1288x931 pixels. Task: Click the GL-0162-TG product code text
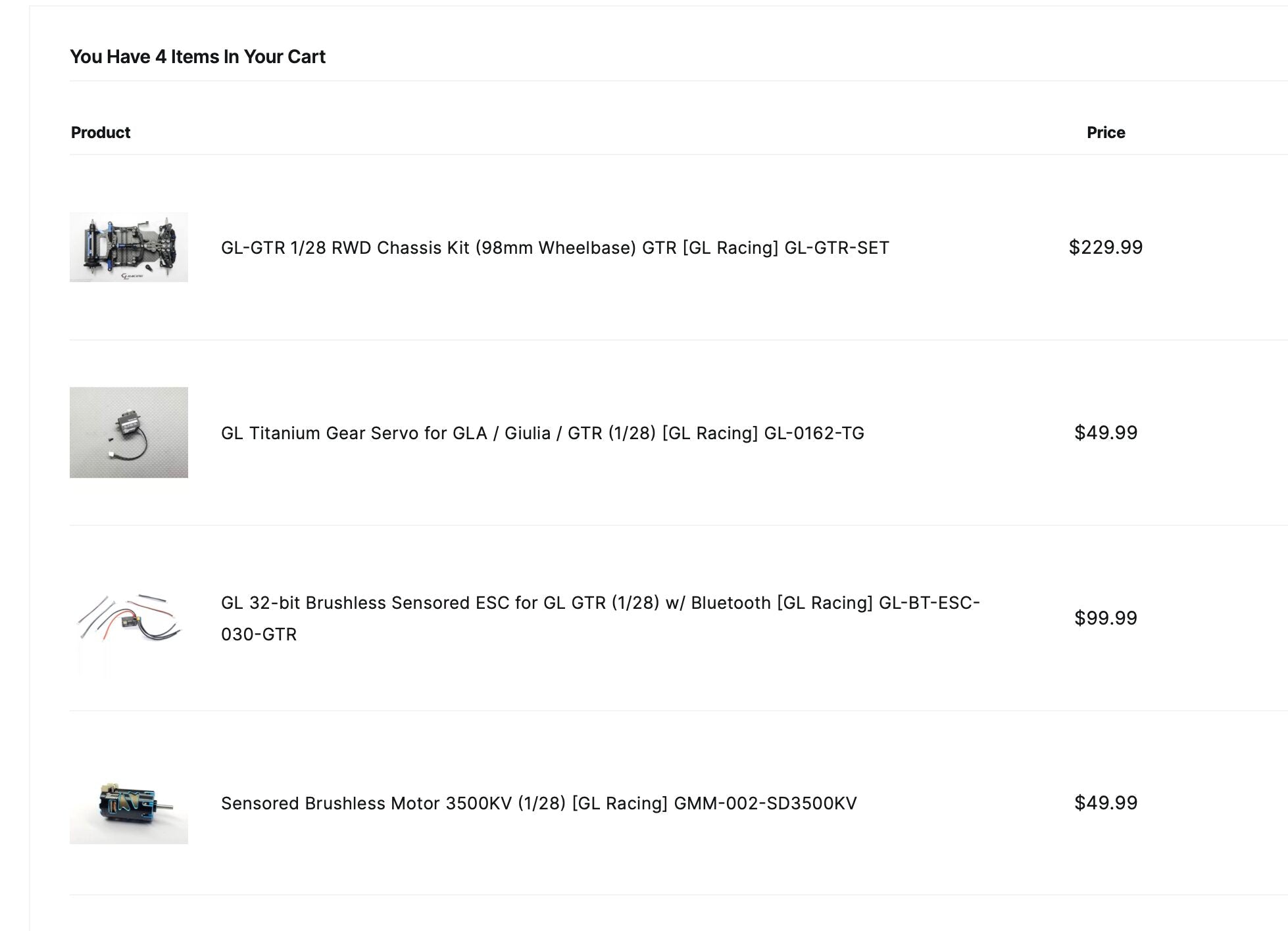point(814,433)
